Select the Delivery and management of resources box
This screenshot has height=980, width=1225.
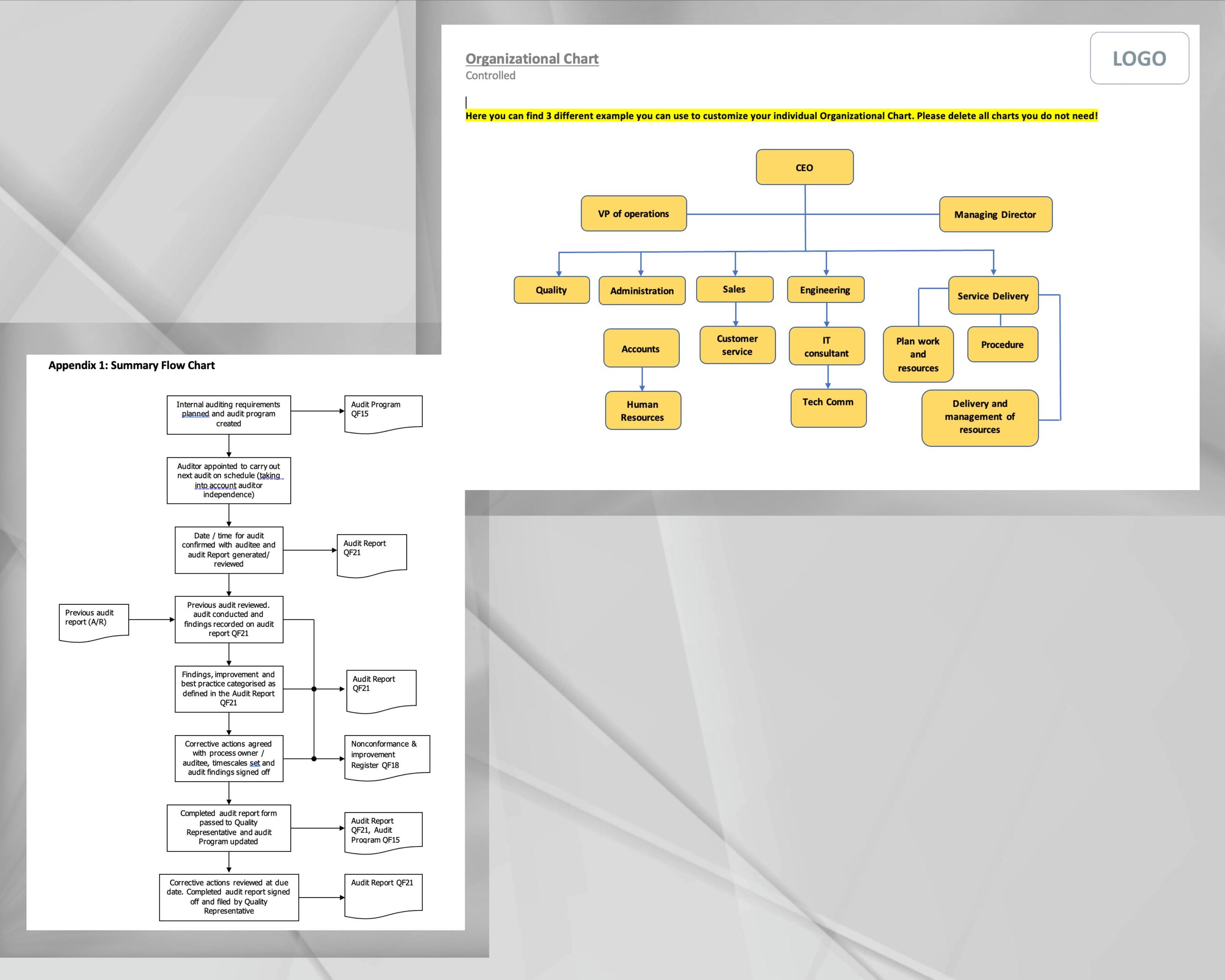pos(980,416)
